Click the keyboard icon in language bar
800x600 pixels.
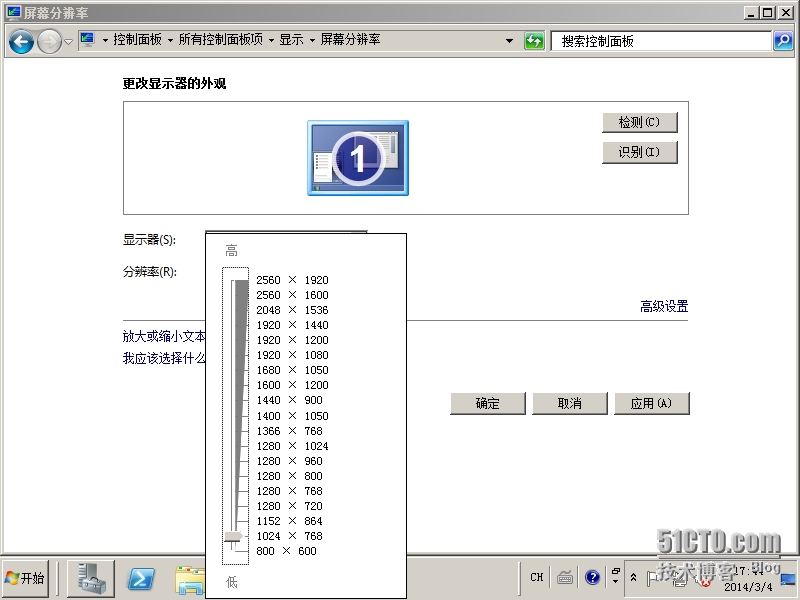[x=565, y=578]
